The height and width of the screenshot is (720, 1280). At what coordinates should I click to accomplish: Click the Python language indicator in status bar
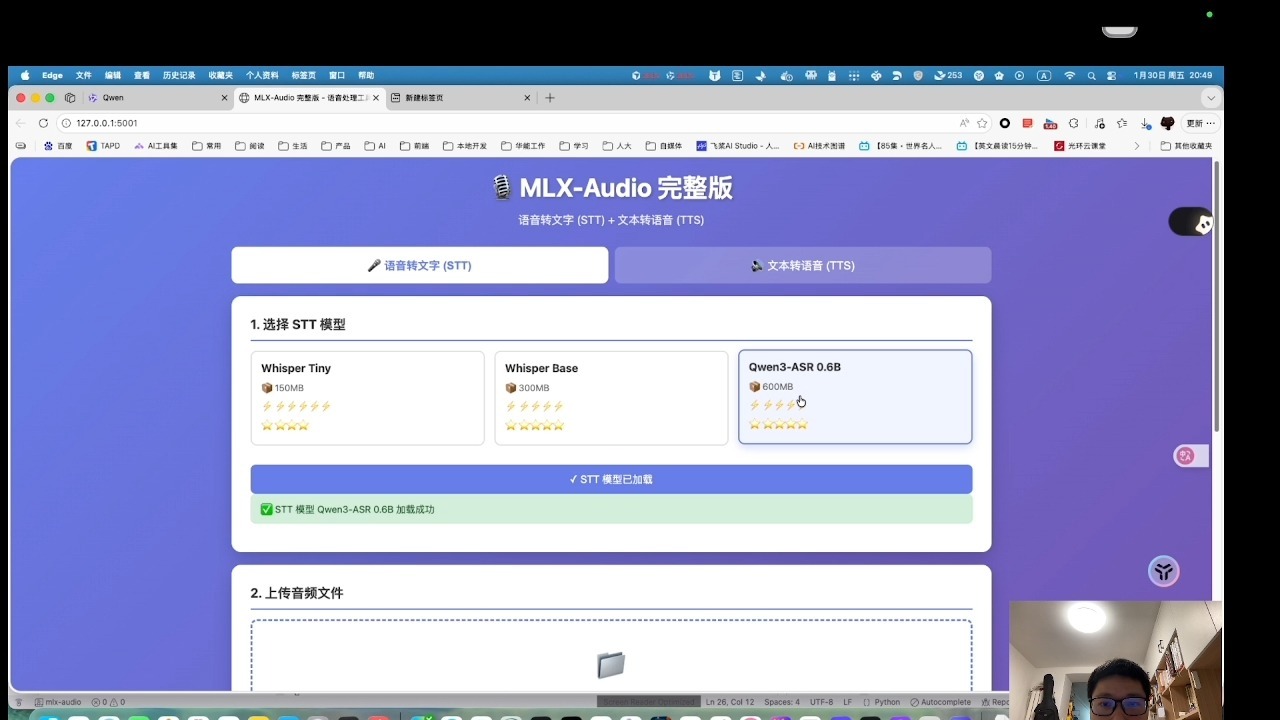(x=887, y=702)
